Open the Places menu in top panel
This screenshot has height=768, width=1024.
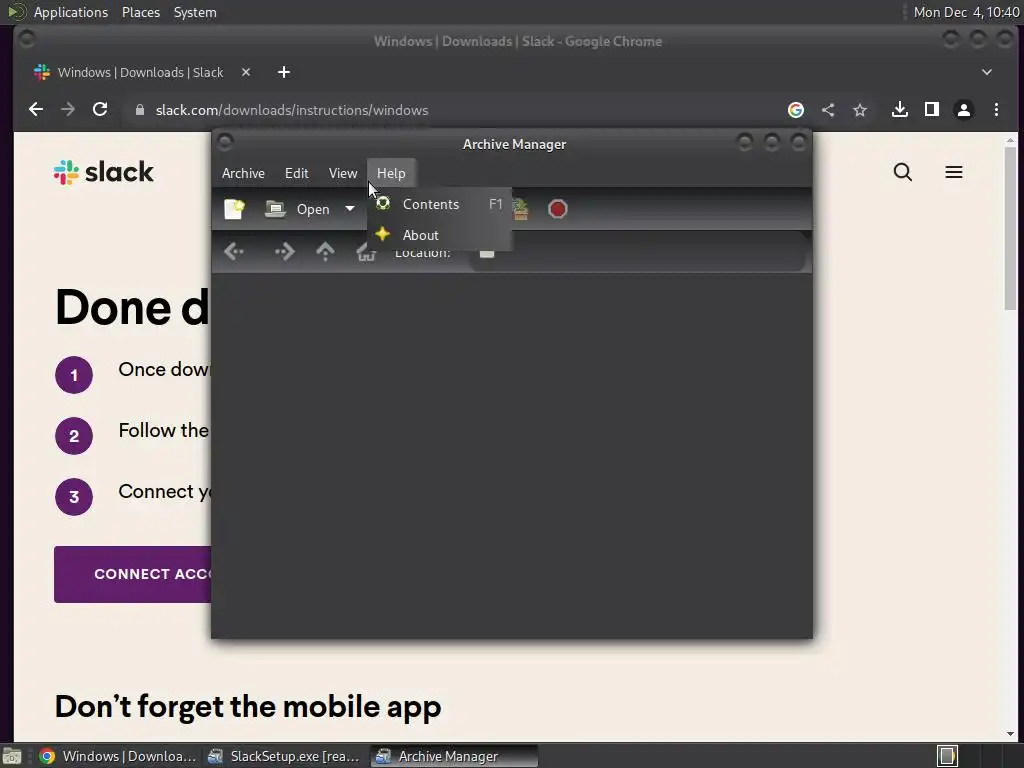pyautogui.click(x=140, y=12)
